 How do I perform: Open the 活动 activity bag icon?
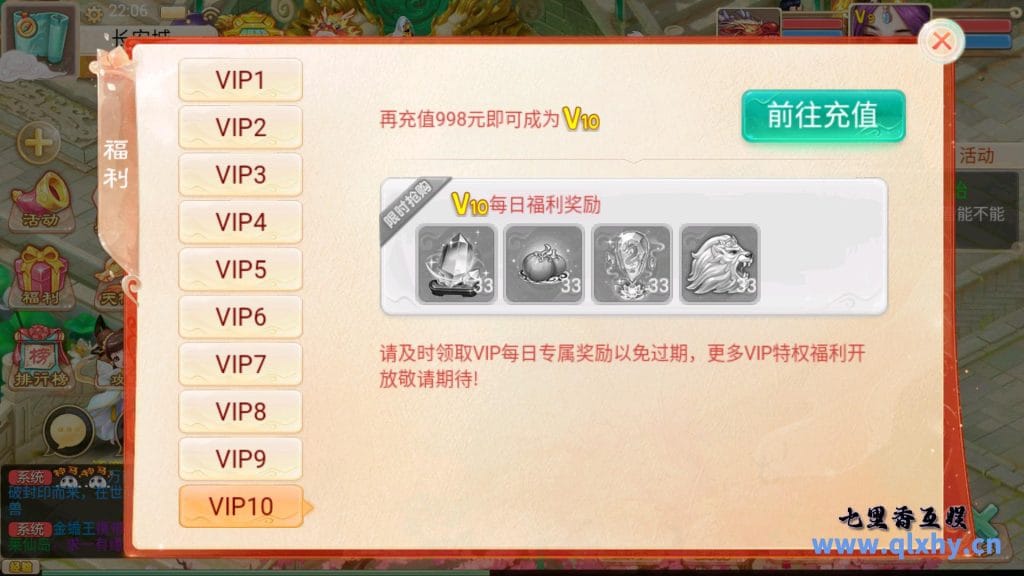(x=42, y=200)
